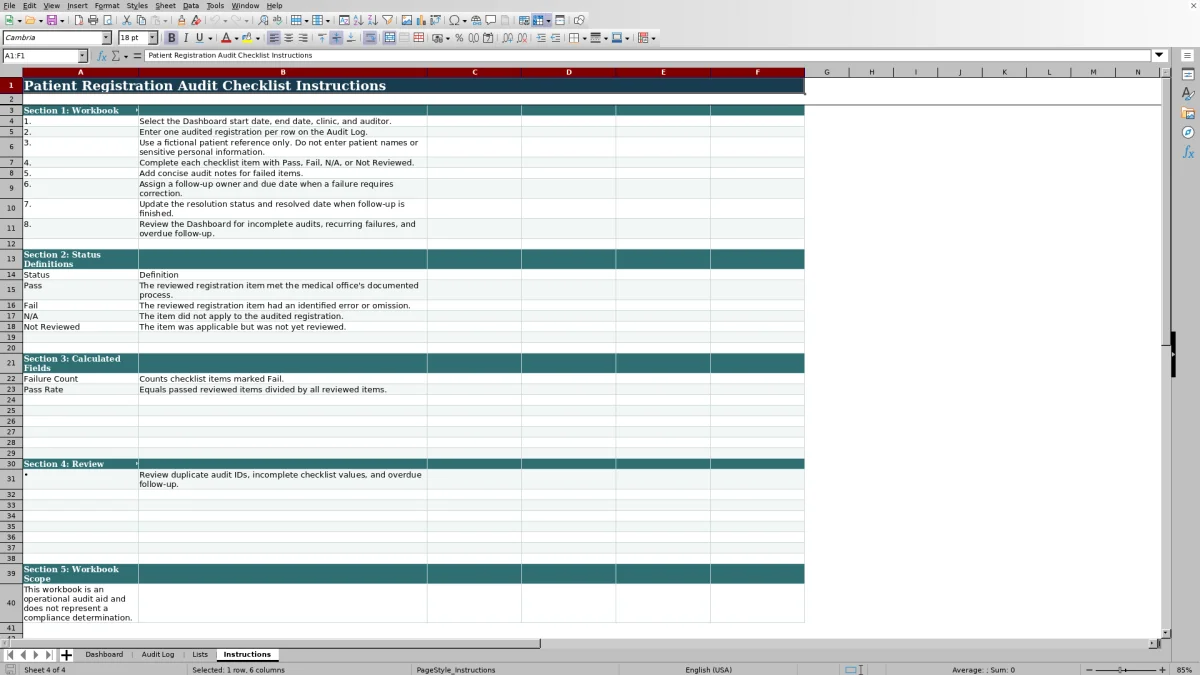Viewport: 1200px width, 675px height.
Task: Open sidebar Gallery panel icon
Action: [x=1188, y=113]
